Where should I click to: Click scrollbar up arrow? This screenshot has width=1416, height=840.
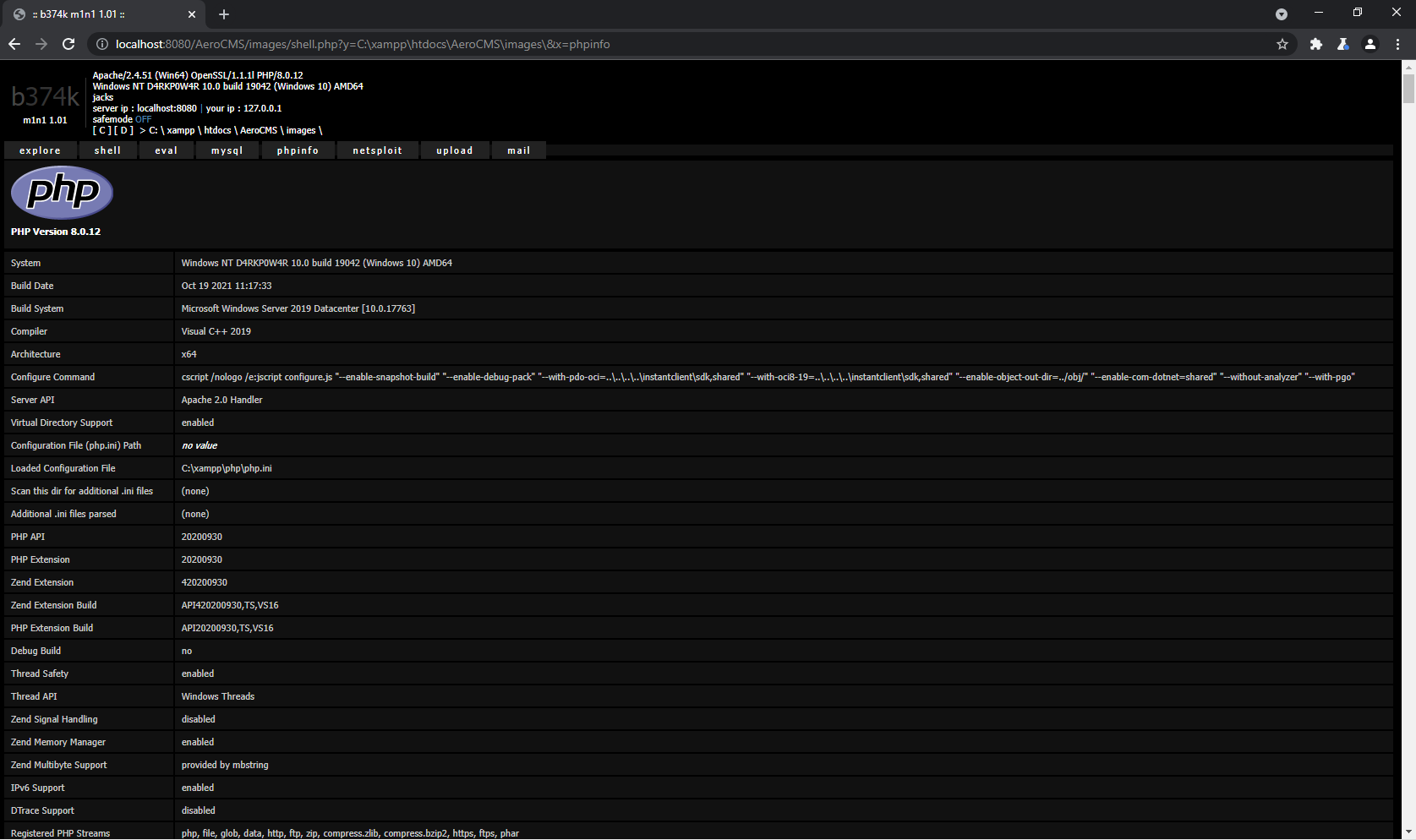[1408, 67]
